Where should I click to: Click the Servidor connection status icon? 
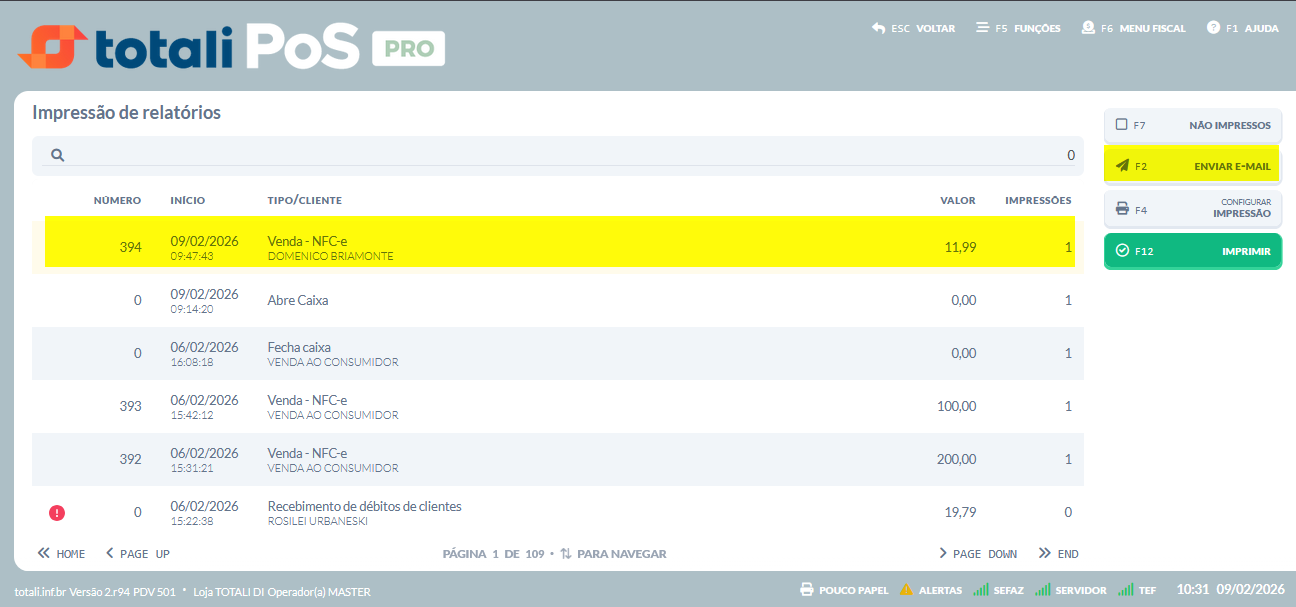pyautogui.click(x=1043, y=590)
